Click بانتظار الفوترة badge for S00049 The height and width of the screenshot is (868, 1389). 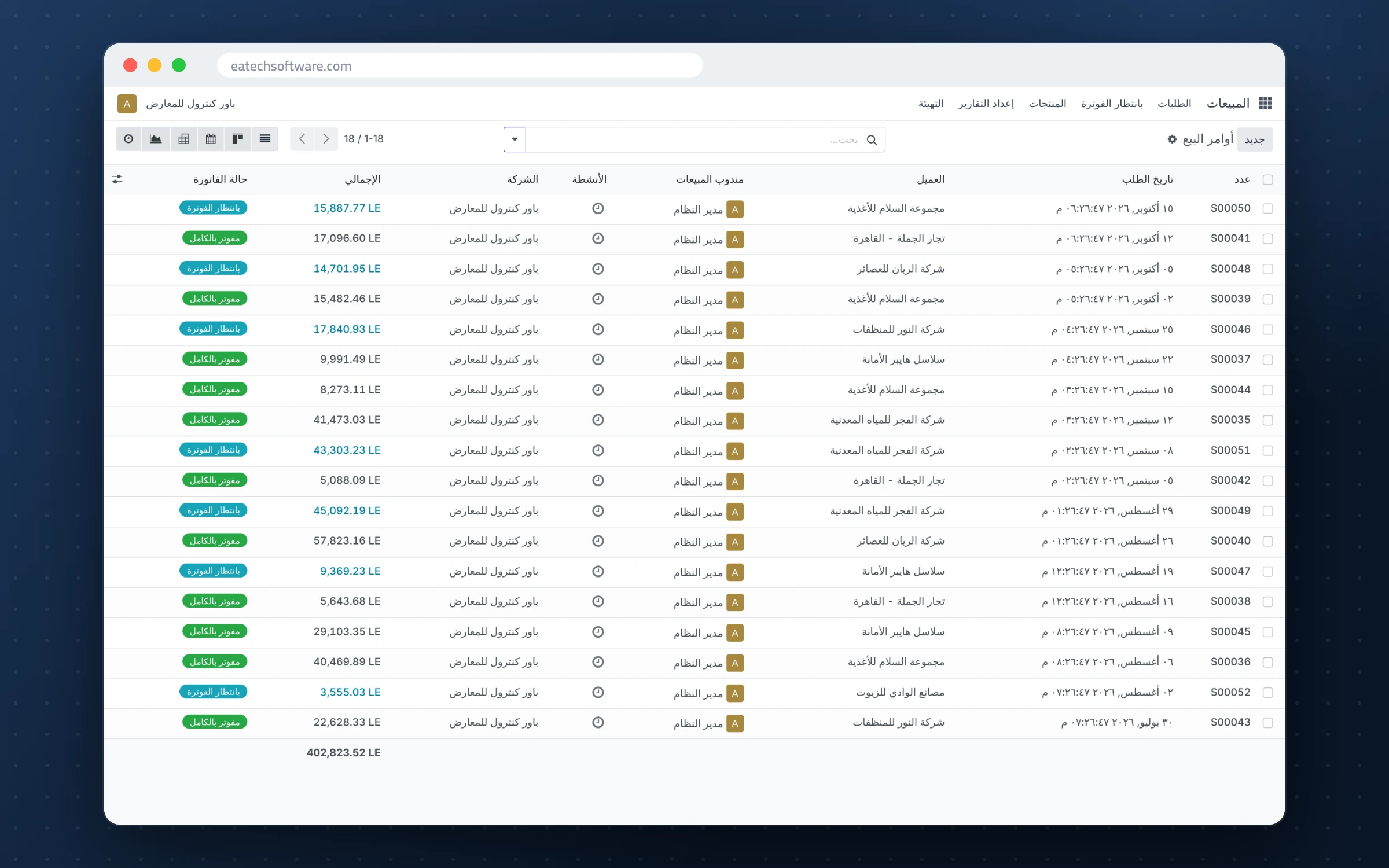point(214,510)
